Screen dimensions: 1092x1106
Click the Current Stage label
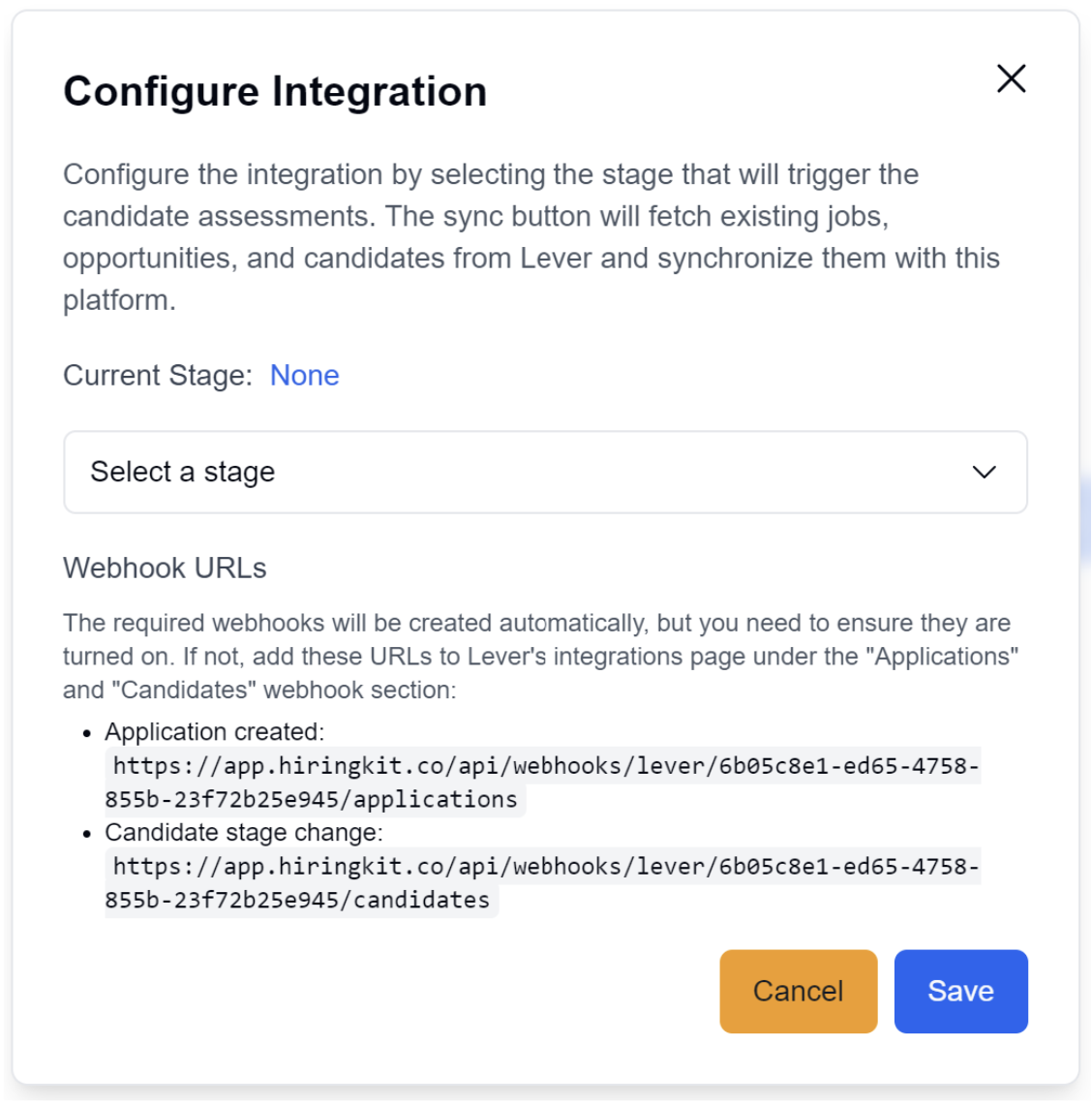pyautogui.click(x=157, y=375)
